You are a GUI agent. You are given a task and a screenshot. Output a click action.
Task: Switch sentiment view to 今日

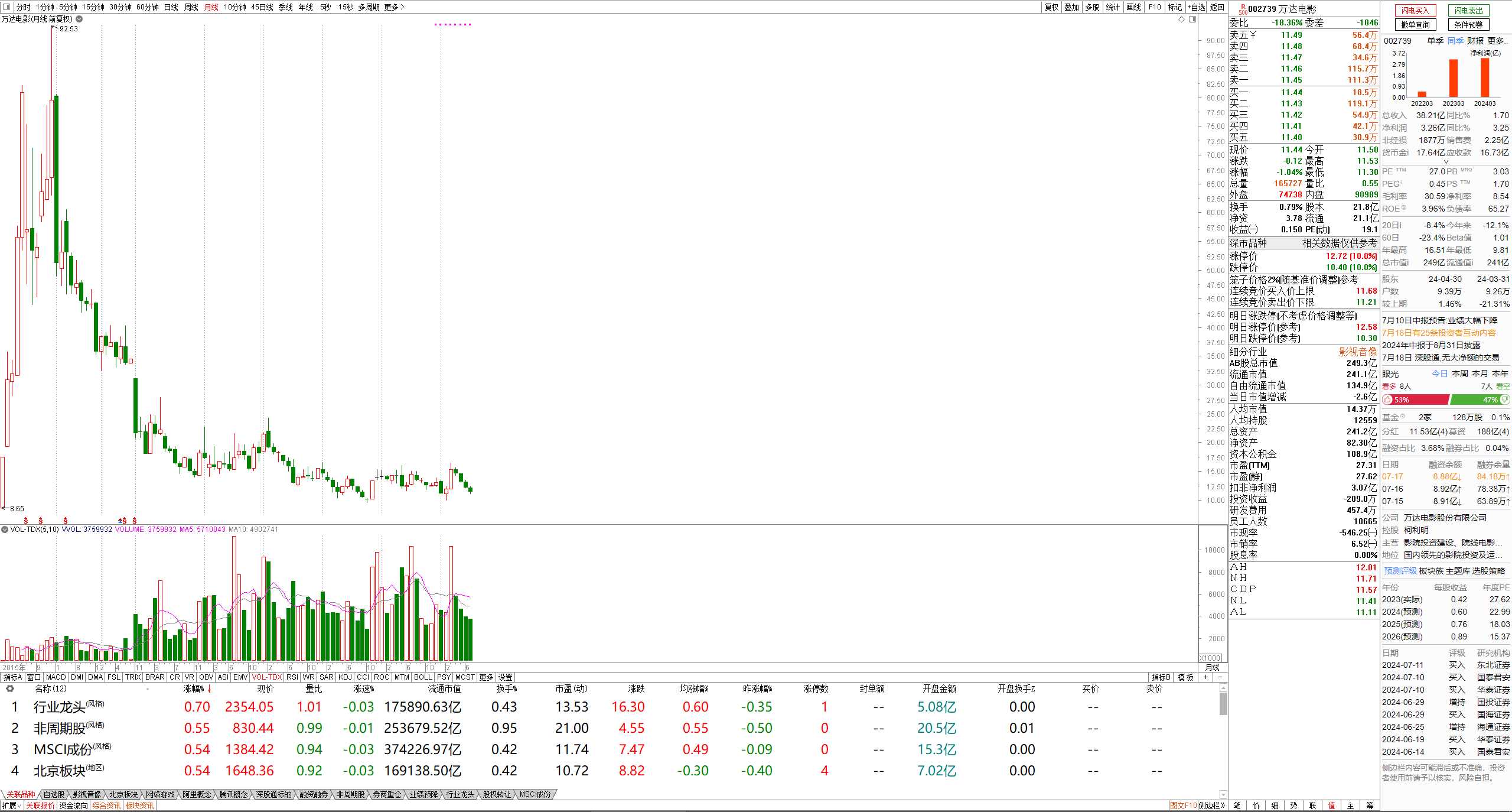(x=1439, y=373)
